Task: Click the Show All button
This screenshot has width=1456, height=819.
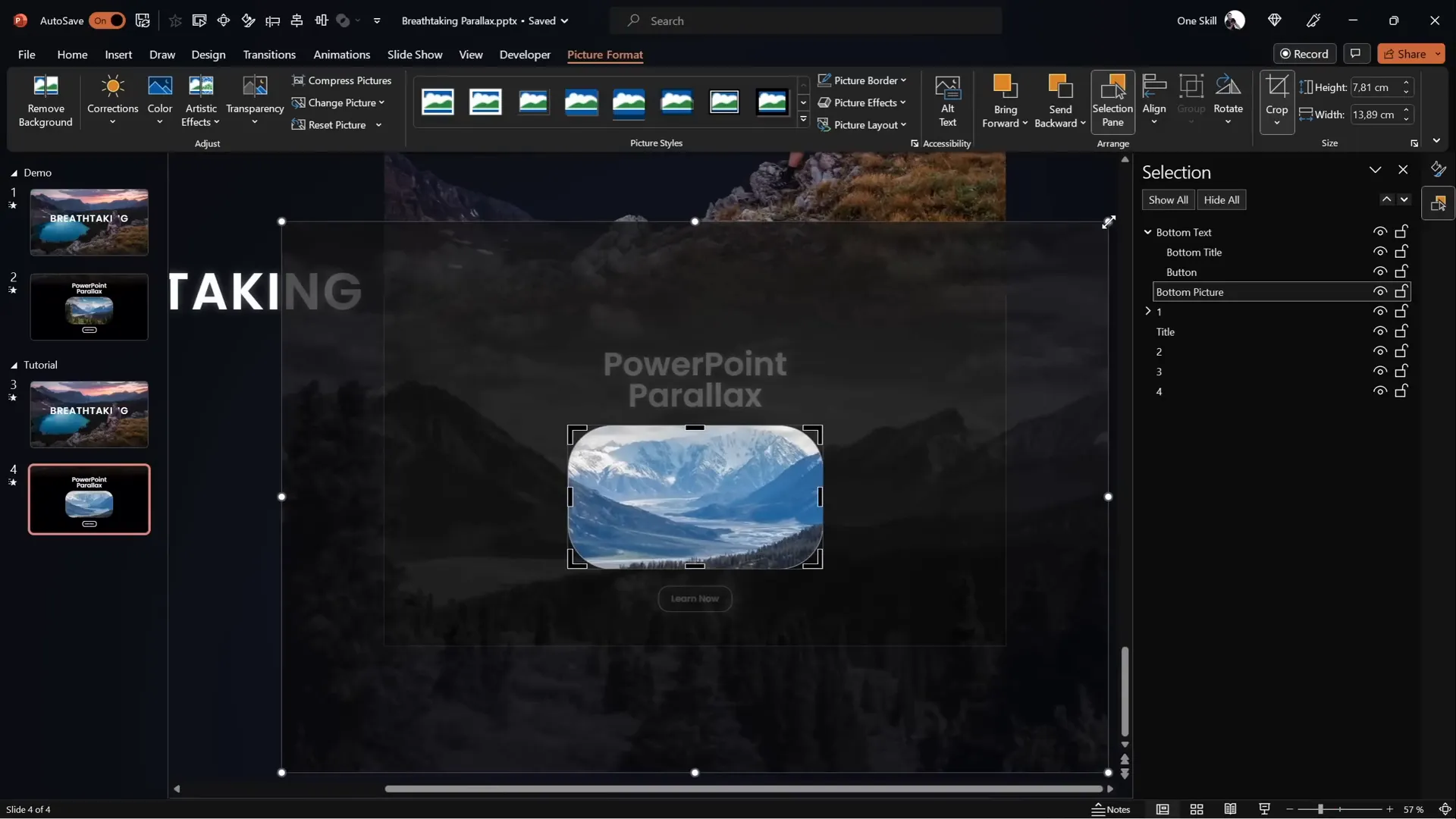Action: pyautogui.click(x=1167, y=199)
